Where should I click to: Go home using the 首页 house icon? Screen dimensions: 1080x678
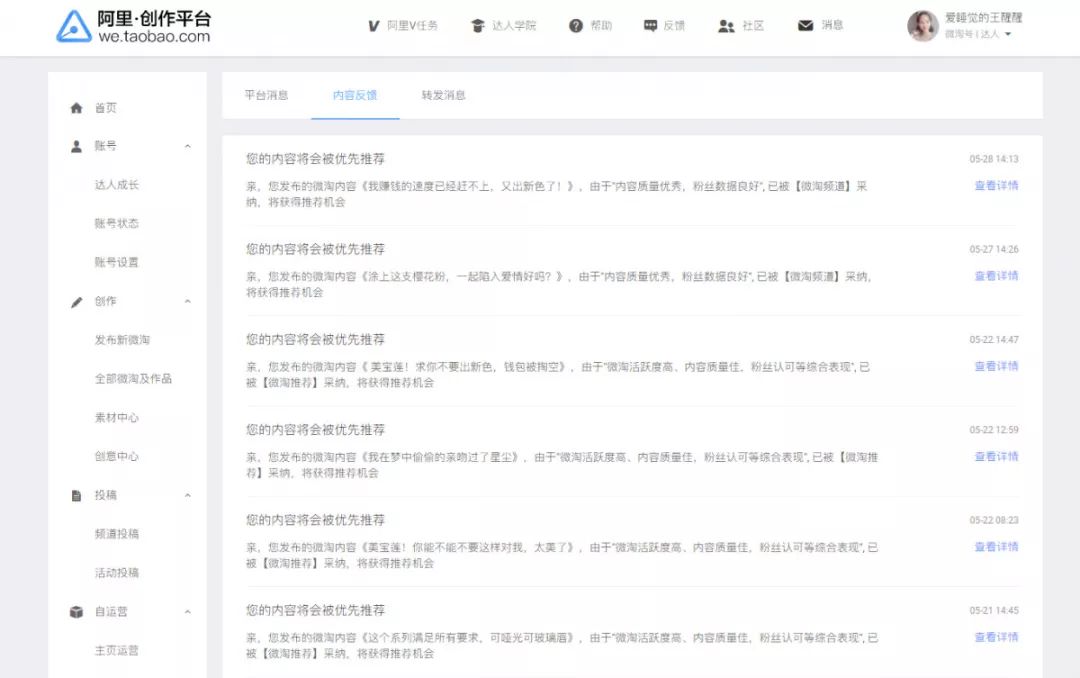[x=76, y=108]
